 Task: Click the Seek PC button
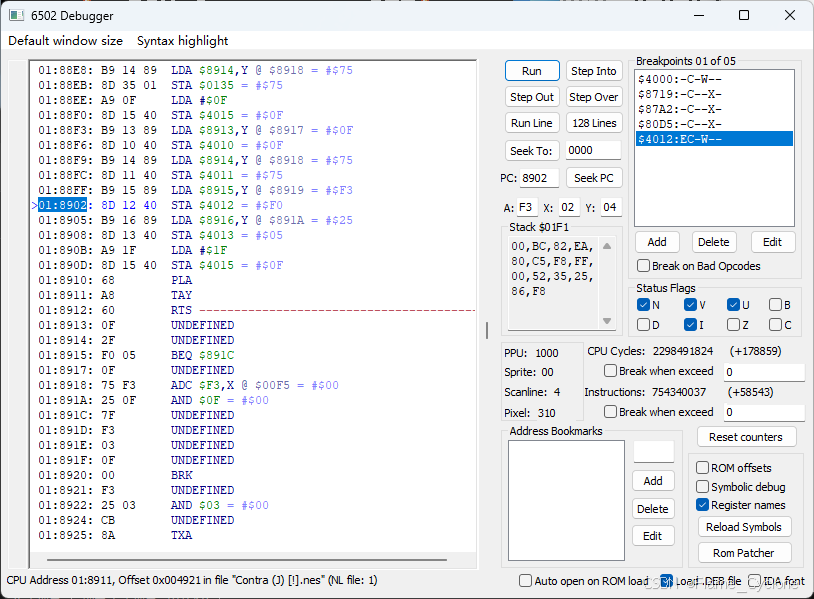click(594, 178)
